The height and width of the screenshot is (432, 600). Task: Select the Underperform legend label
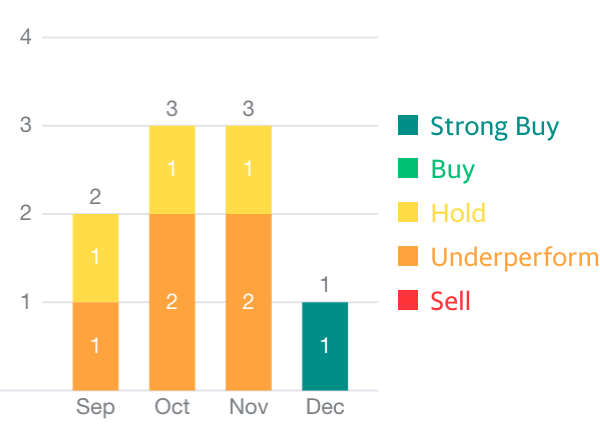click(x=514, y=256)
